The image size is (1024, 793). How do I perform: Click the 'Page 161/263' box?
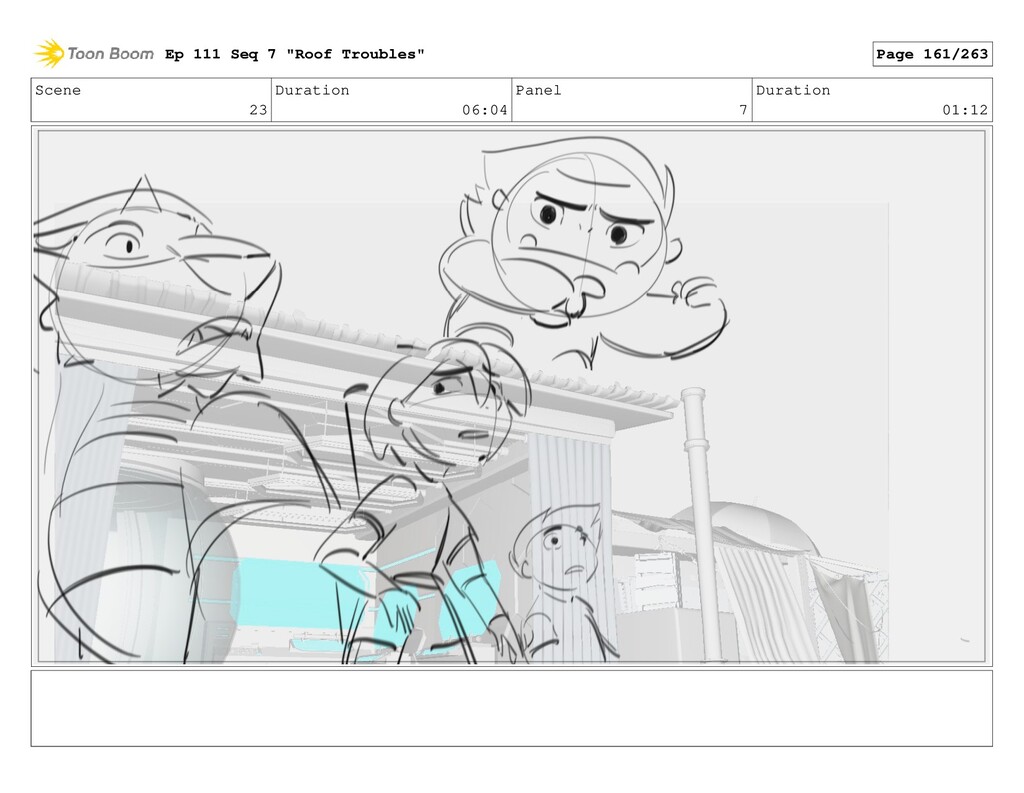click(x=932, y=54)
